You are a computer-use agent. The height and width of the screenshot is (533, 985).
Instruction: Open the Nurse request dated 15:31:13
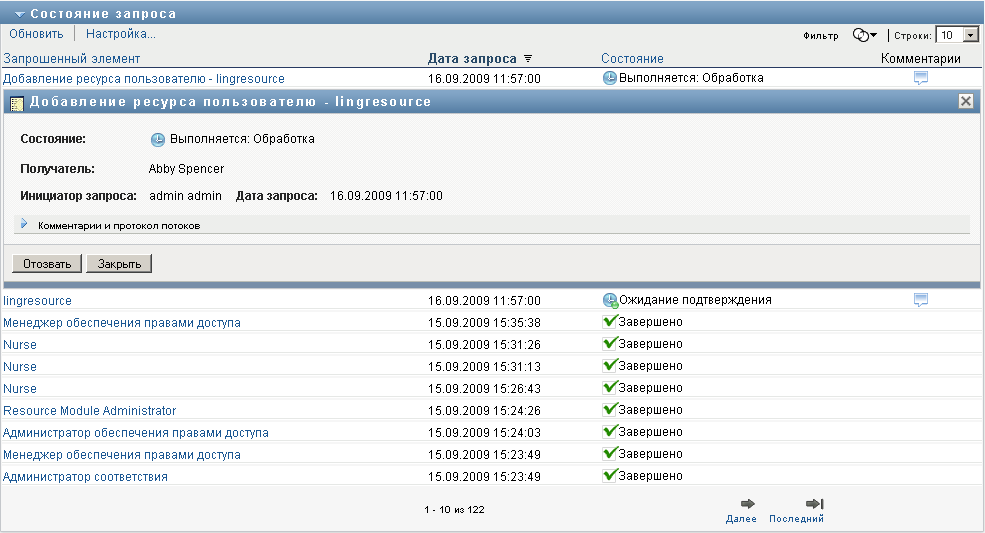point(20,366)
